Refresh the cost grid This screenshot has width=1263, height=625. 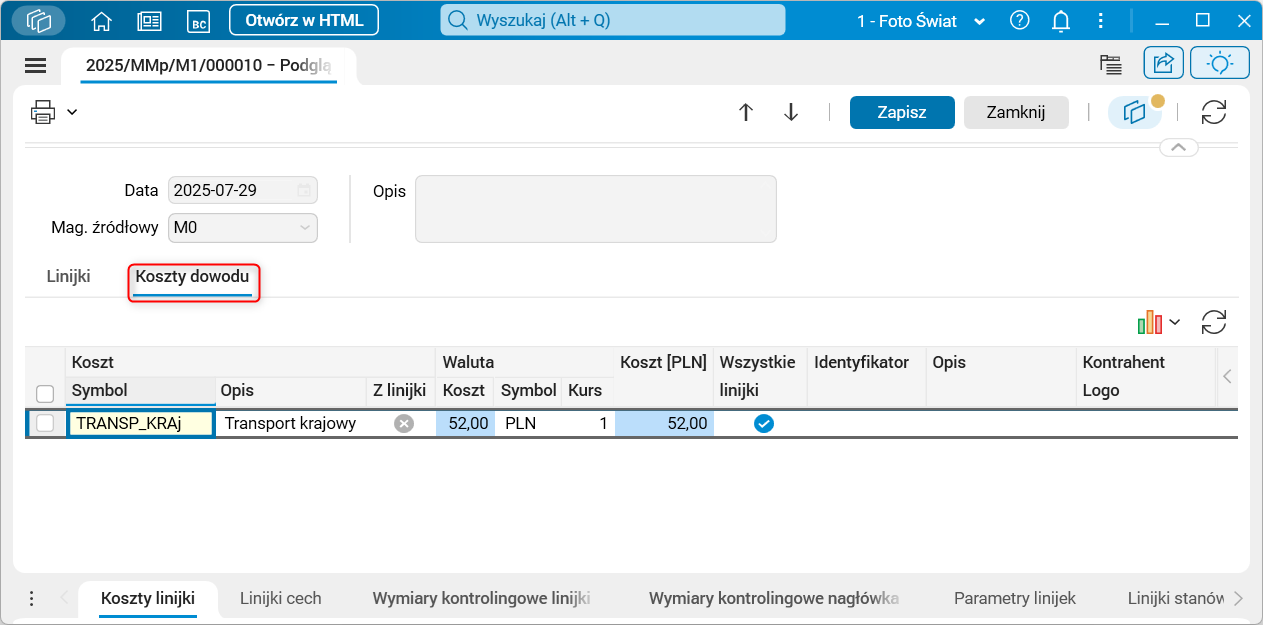pyautogui.click(x=1214, y=322)
